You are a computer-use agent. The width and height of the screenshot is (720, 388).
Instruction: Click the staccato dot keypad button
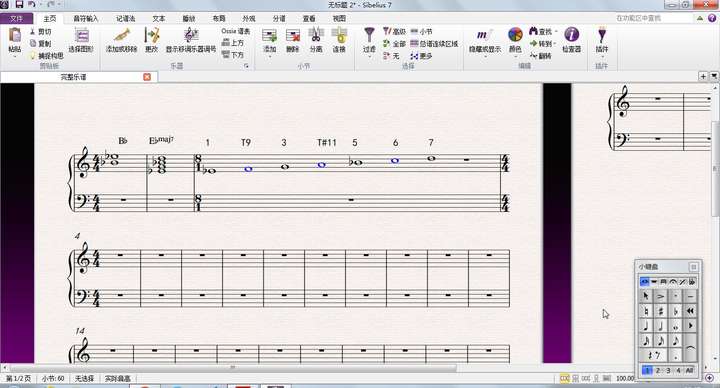675,296
